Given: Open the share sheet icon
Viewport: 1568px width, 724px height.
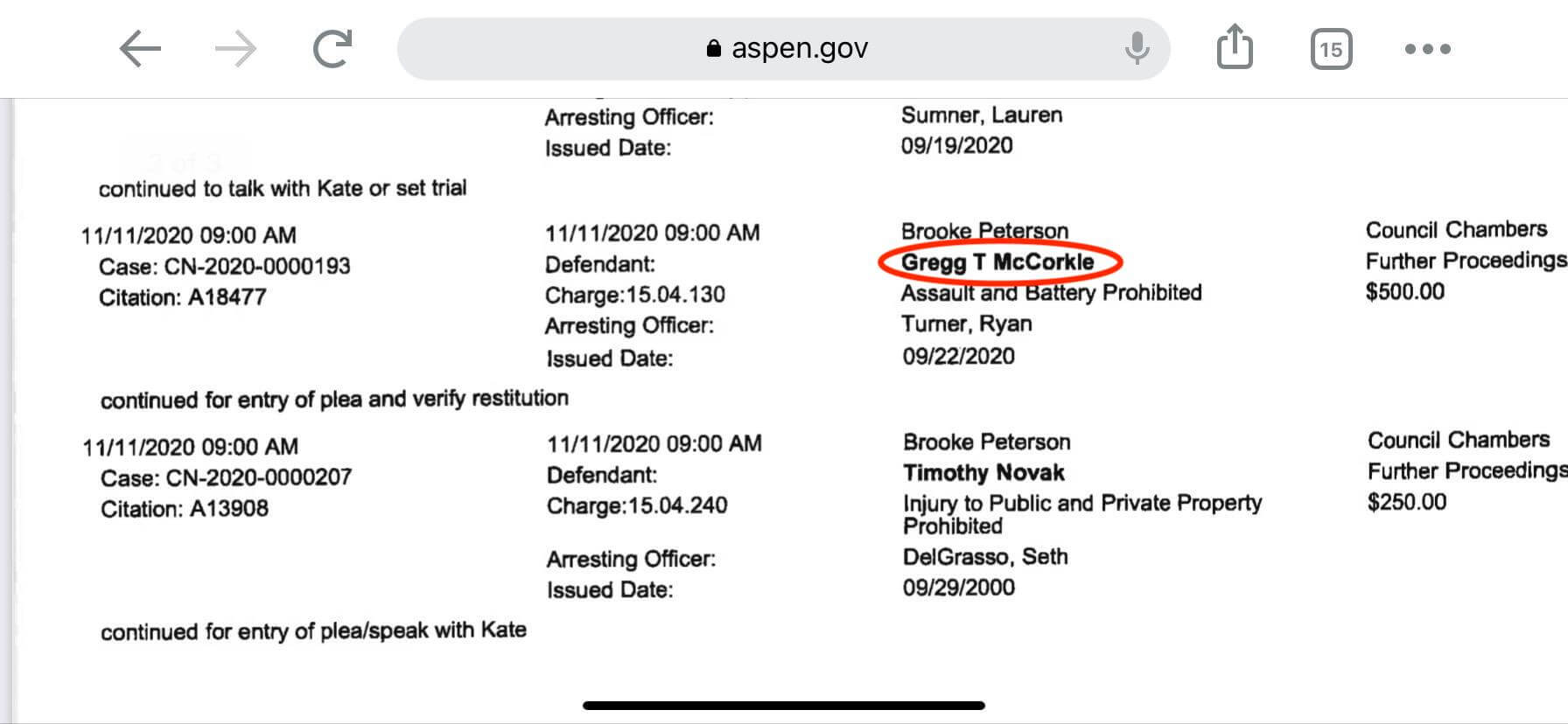Looking at the screenshot, I should [1235, 47].
